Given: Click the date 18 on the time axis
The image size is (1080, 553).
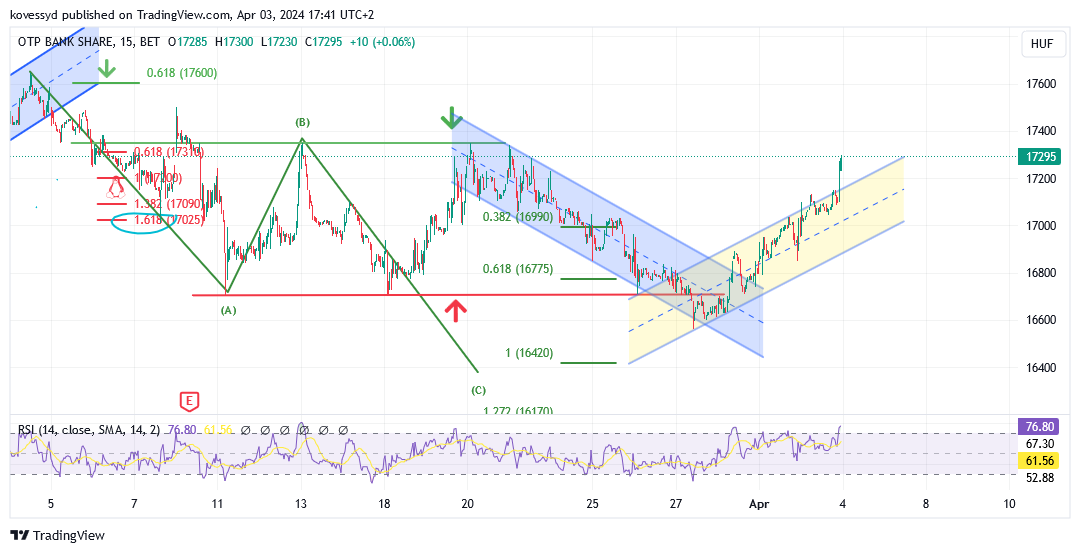Looking at the screenshot, I should tap(384, 504).
